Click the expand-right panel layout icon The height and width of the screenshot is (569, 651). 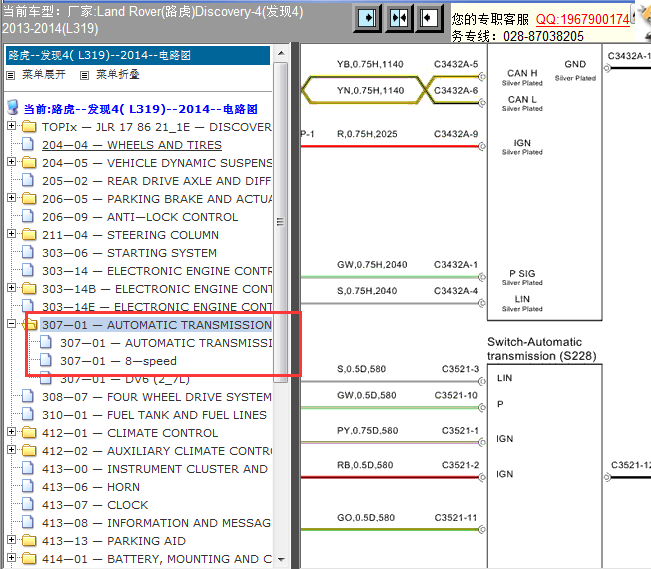coord(367,18)
